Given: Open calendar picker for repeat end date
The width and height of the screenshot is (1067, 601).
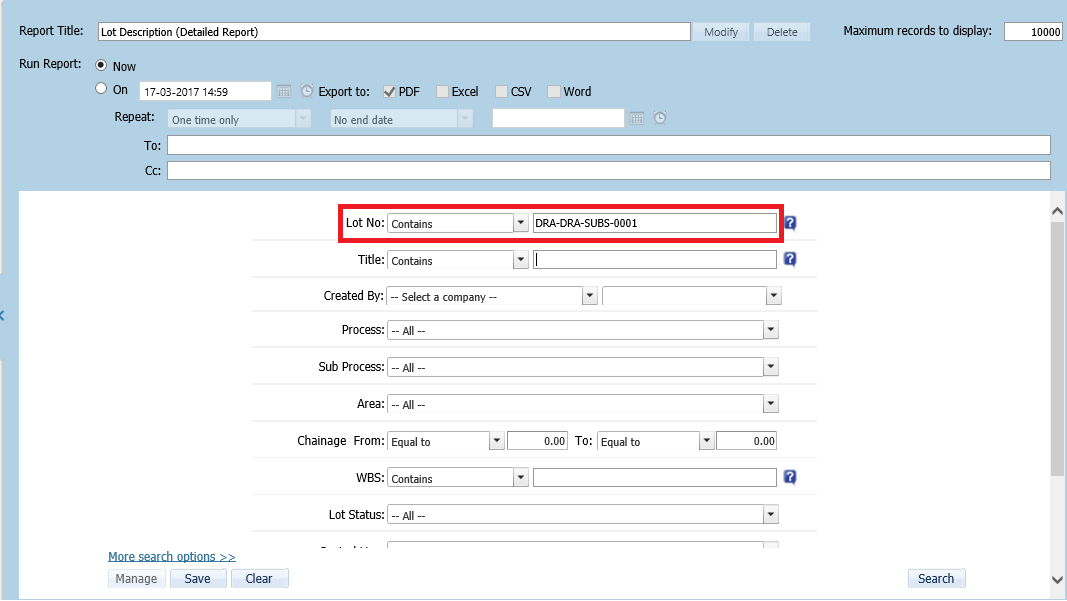Looking at the screenshot, I should (x=636, y=118).
